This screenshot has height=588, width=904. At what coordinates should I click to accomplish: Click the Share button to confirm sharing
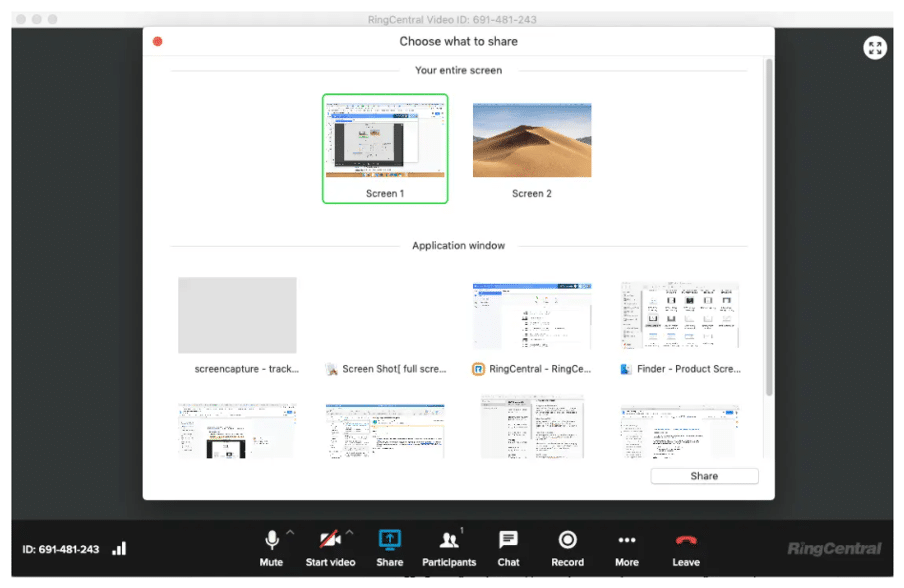(703, 476)
